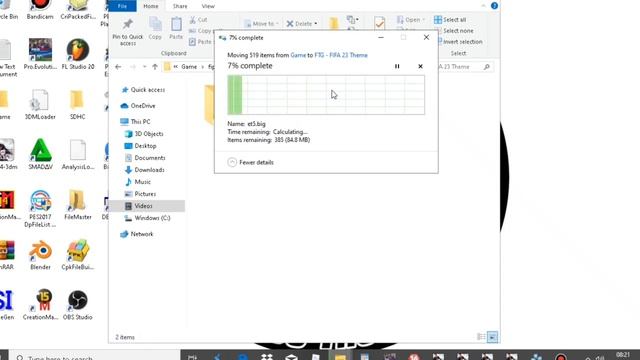Go up one folder level
Image resolution: width=640 pixels, height=360 pixels.
pyautogui.click(x=155, y=67)
